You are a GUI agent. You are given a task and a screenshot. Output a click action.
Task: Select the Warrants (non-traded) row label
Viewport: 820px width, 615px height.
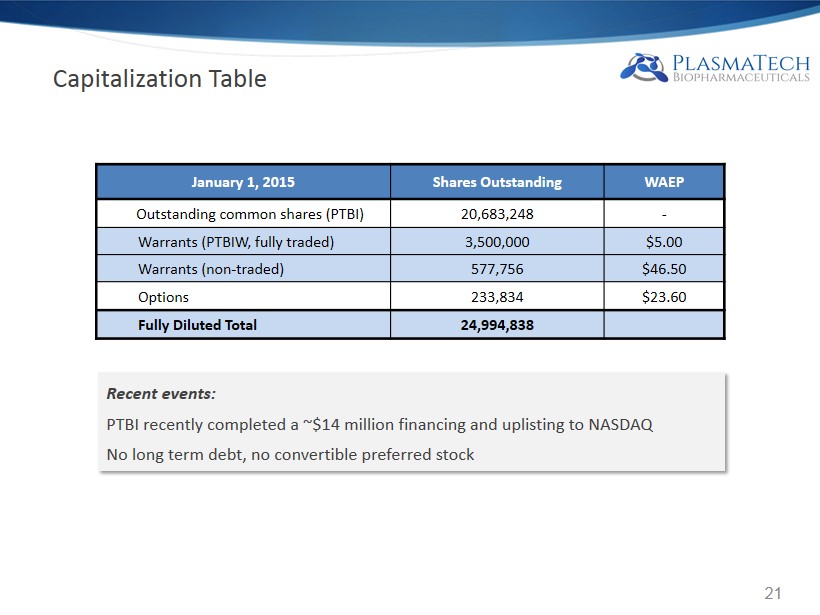click(210, 269)
